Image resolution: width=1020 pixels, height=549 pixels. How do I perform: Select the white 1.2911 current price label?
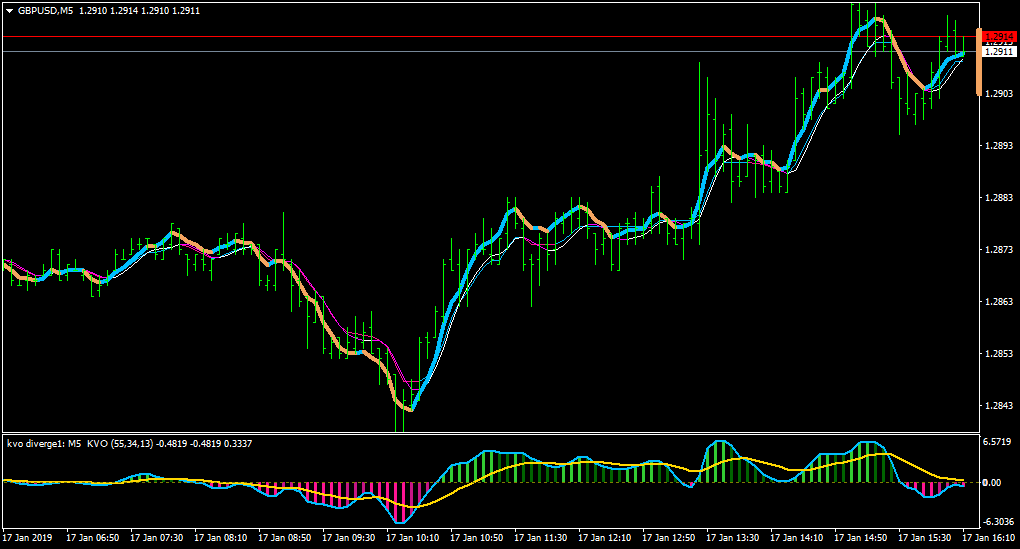click(x=999, y=51)
